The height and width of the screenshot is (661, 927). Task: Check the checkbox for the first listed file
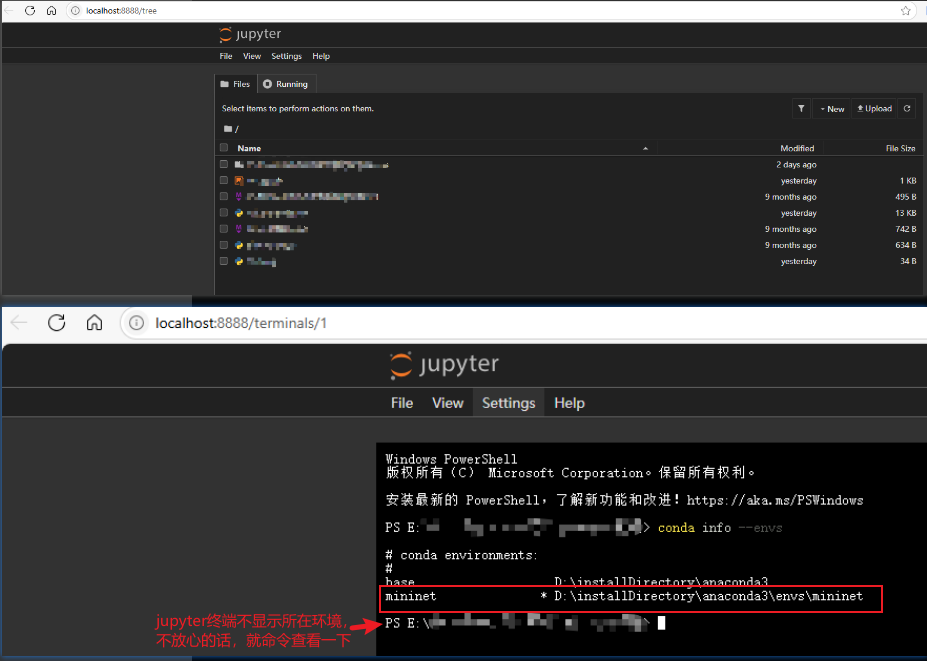point(223,164)
